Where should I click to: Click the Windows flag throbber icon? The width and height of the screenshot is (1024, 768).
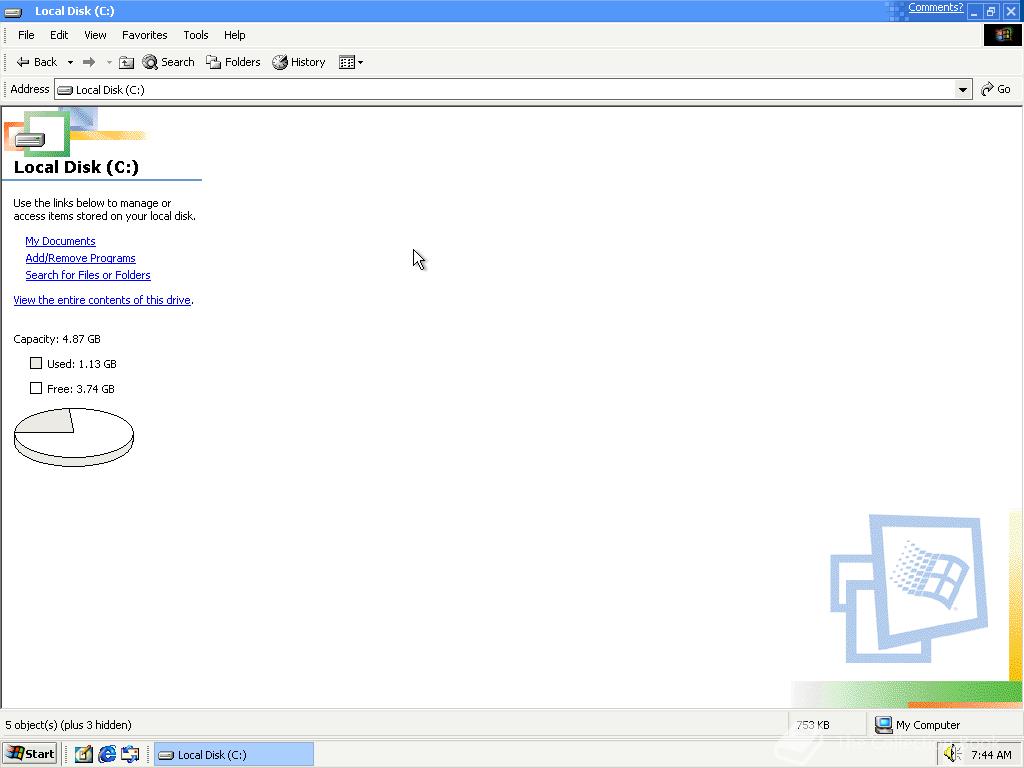point(1002,35)
